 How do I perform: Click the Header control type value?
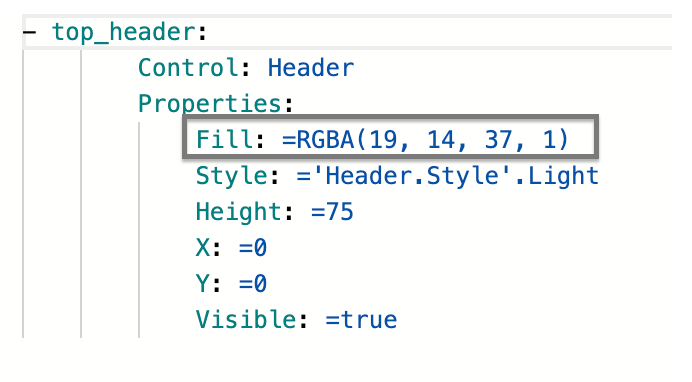[x=311, y=68]
